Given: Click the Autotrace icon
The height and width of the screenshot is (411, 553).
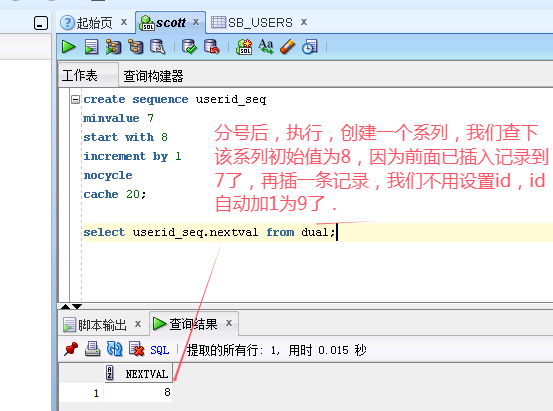Looking at the screenshot, I should point(135,47).
